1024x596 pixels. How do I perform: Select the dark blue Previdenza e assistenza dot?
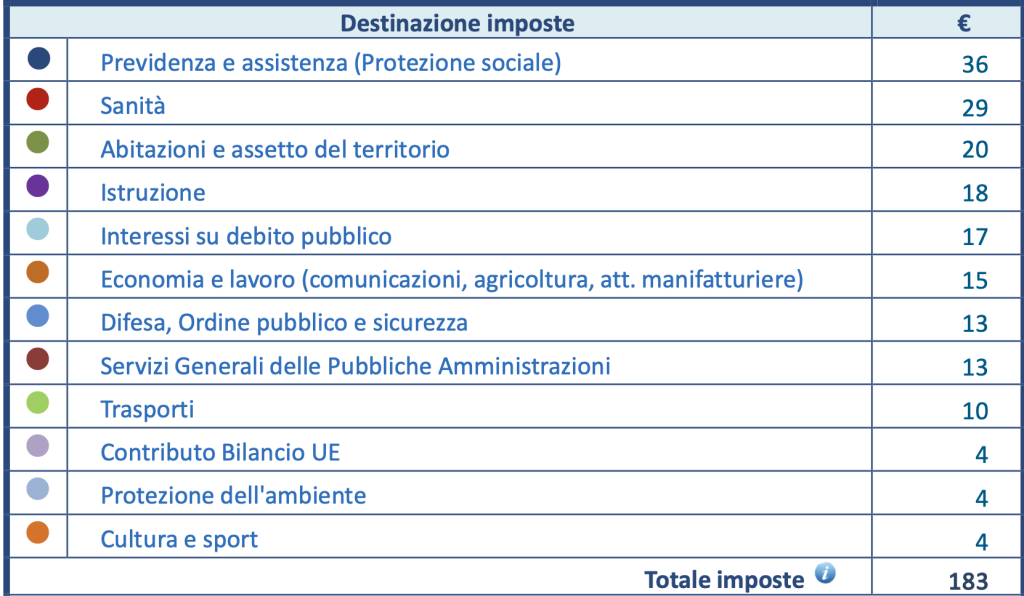(x=39, y=58)
